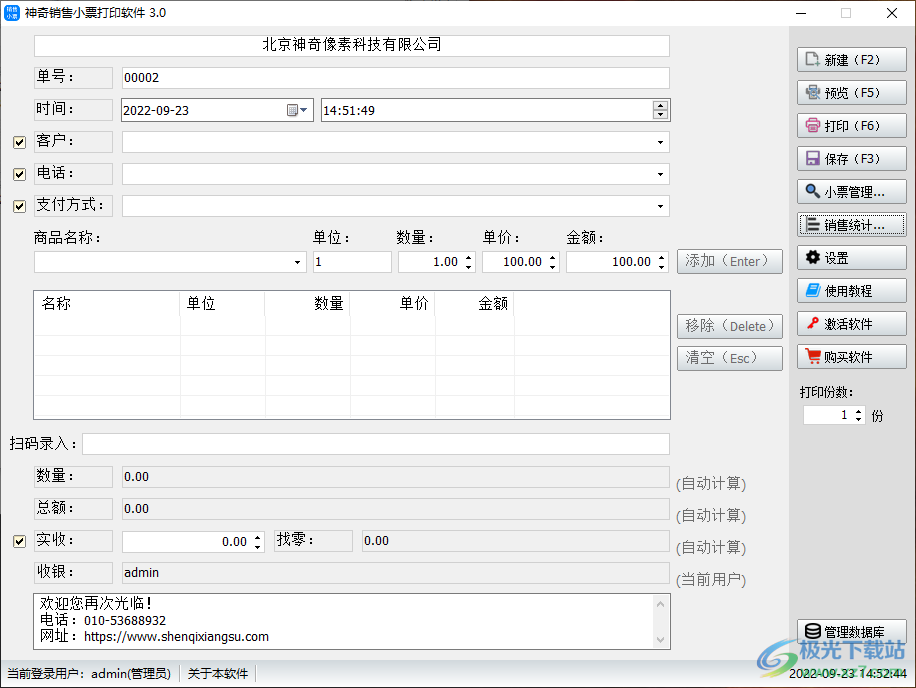Click the receipt management magnifier icon
916x688 pixels.
[812, 191]
